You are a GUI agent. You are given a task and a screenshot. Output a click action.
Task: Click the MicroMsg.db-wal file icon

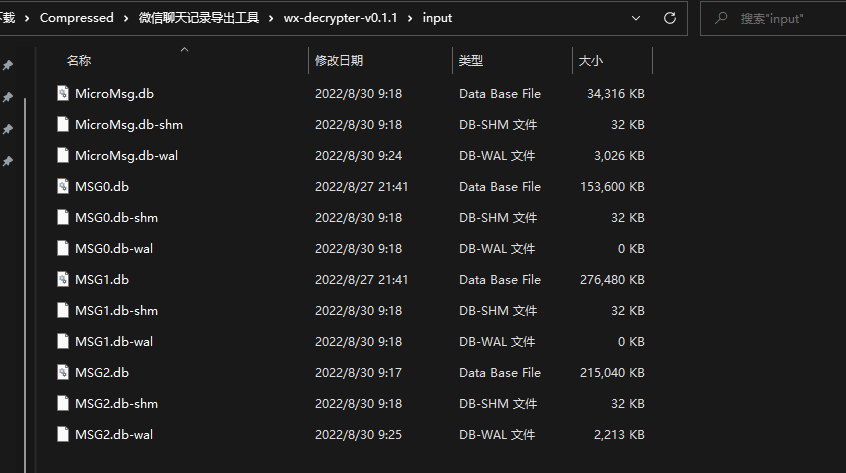tap(63, 156)
